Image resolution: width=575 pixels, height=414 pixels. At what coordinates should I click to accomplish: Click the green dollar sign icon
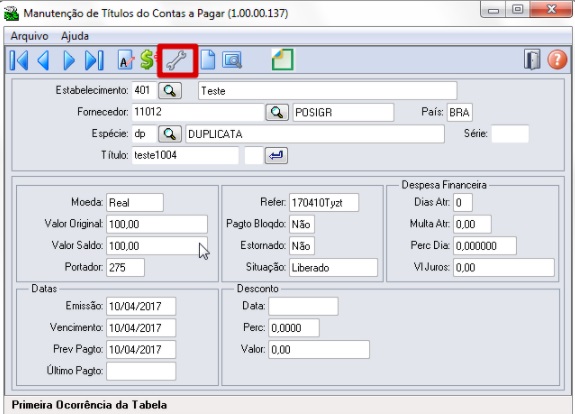tap(147, 60)
